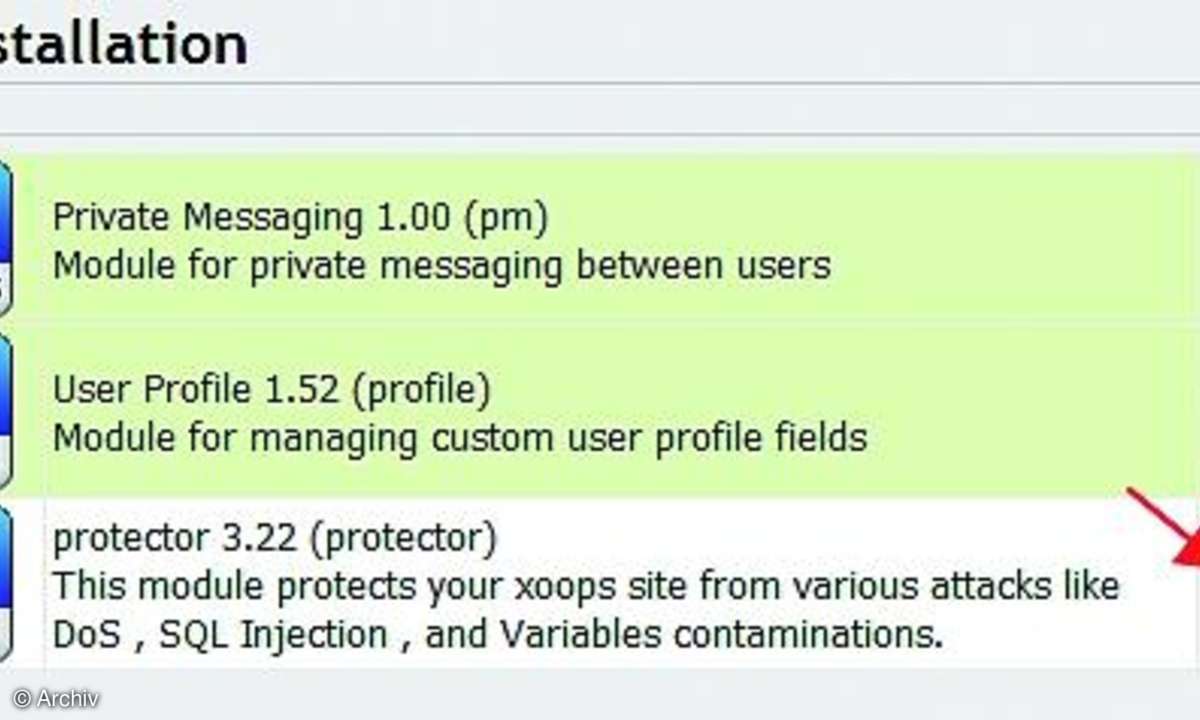The height and width of the screenshot is (720, 1200).
Task: Select the Private Messaging 1.00 (pm) title
Action: (x=300, y=217)
